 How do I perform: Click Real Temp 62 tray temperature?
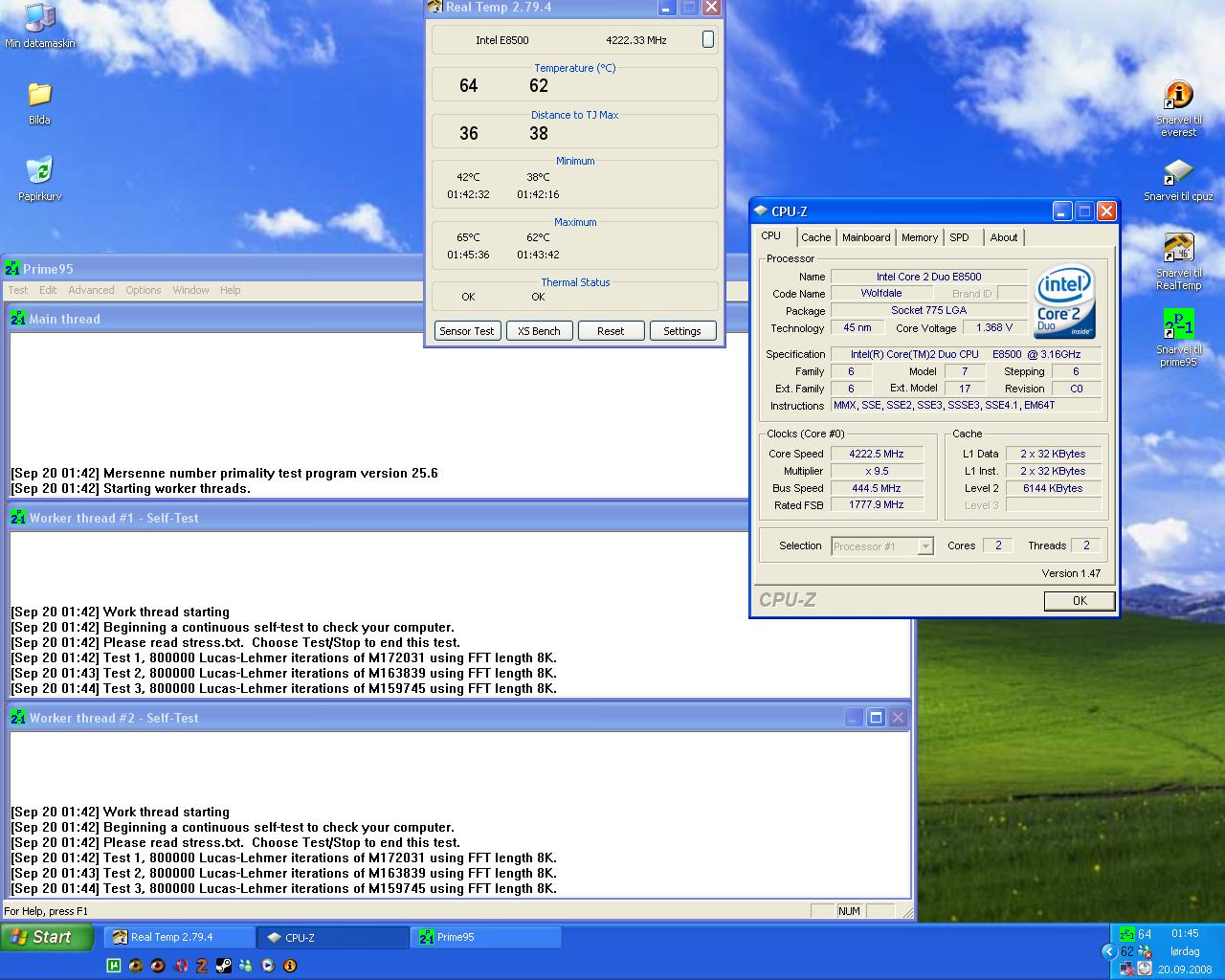pos(1127,951)
